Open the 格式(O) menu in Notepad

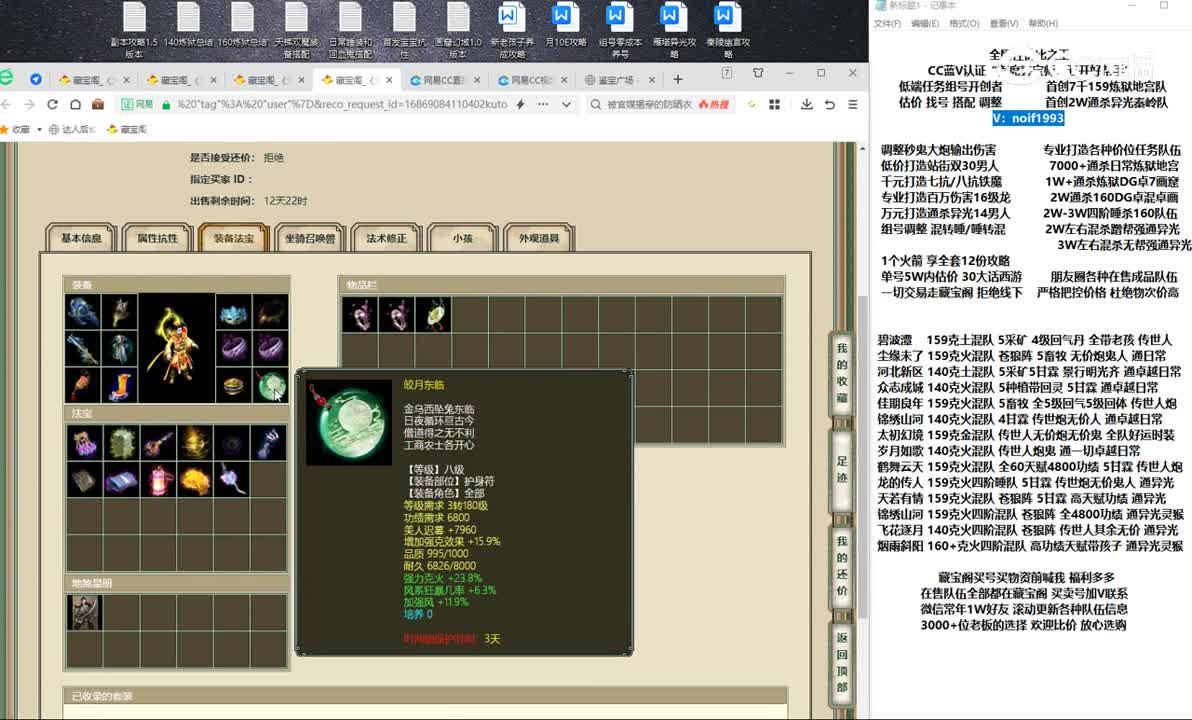coord(964,24)
